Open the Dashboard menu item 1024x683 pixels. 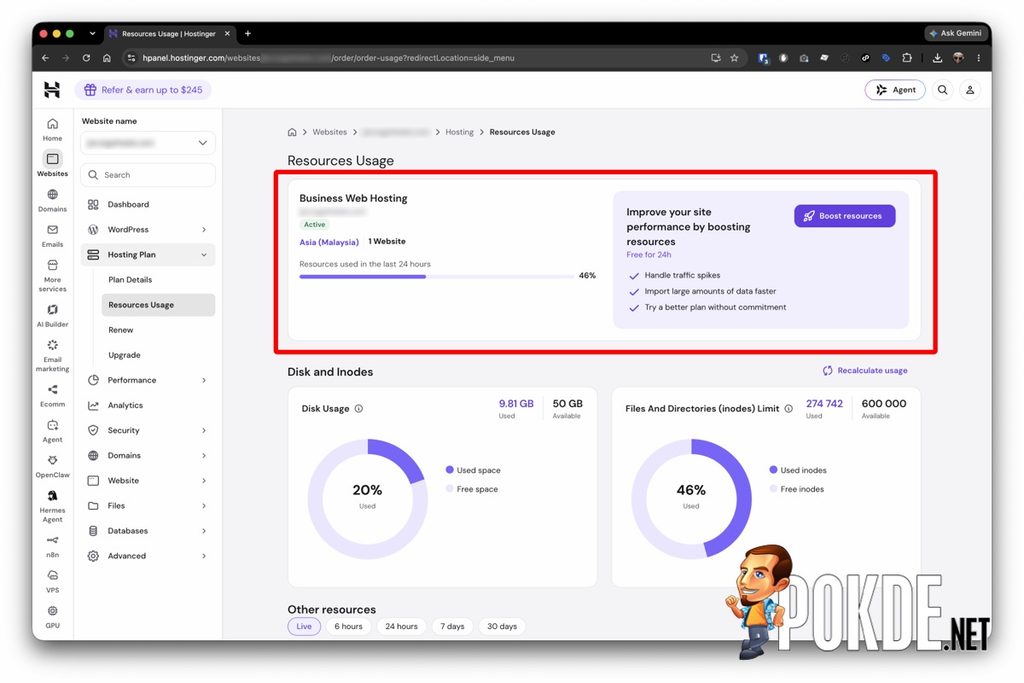[148, 204]
